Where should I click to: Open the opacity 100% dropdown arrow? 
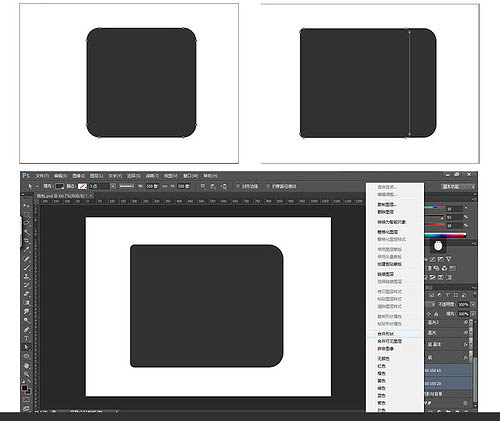coord(473,304)
